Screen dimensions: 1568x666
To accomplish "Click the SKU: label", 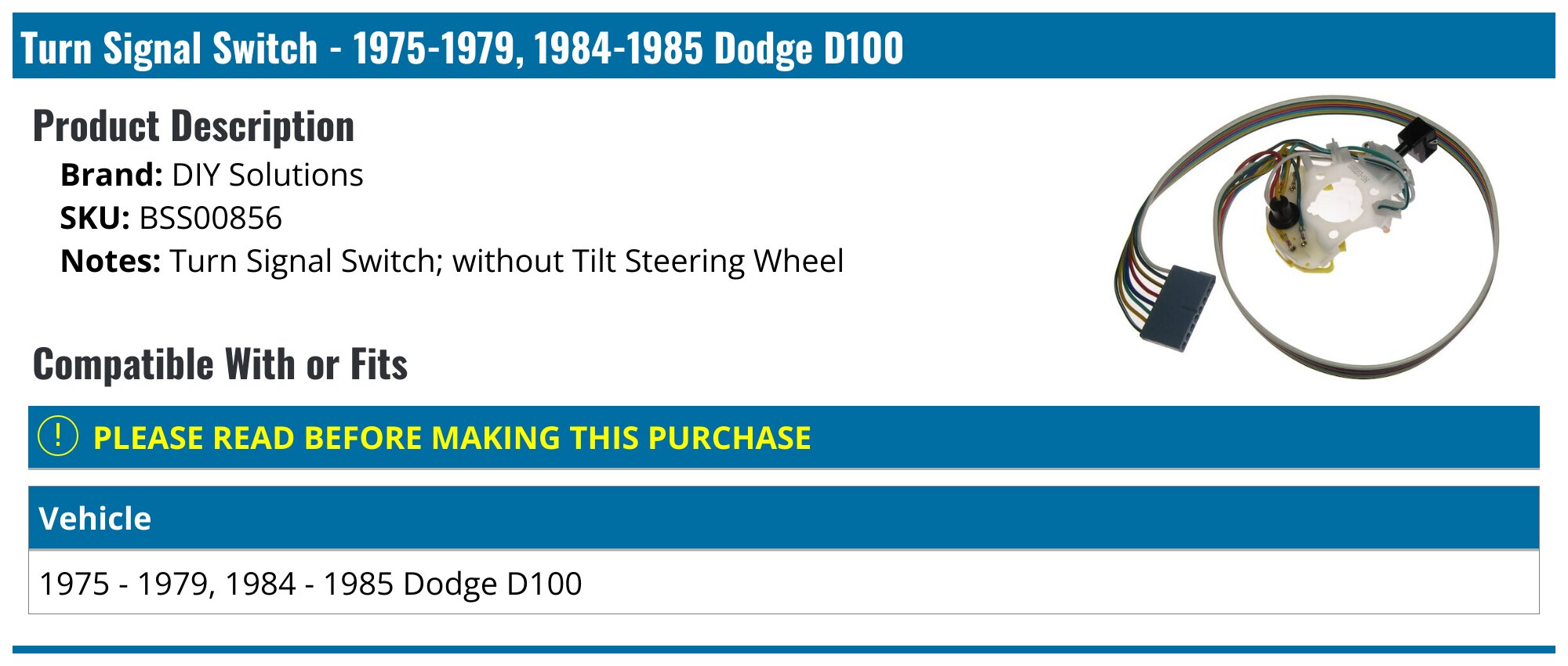I will tap(95, 218).
